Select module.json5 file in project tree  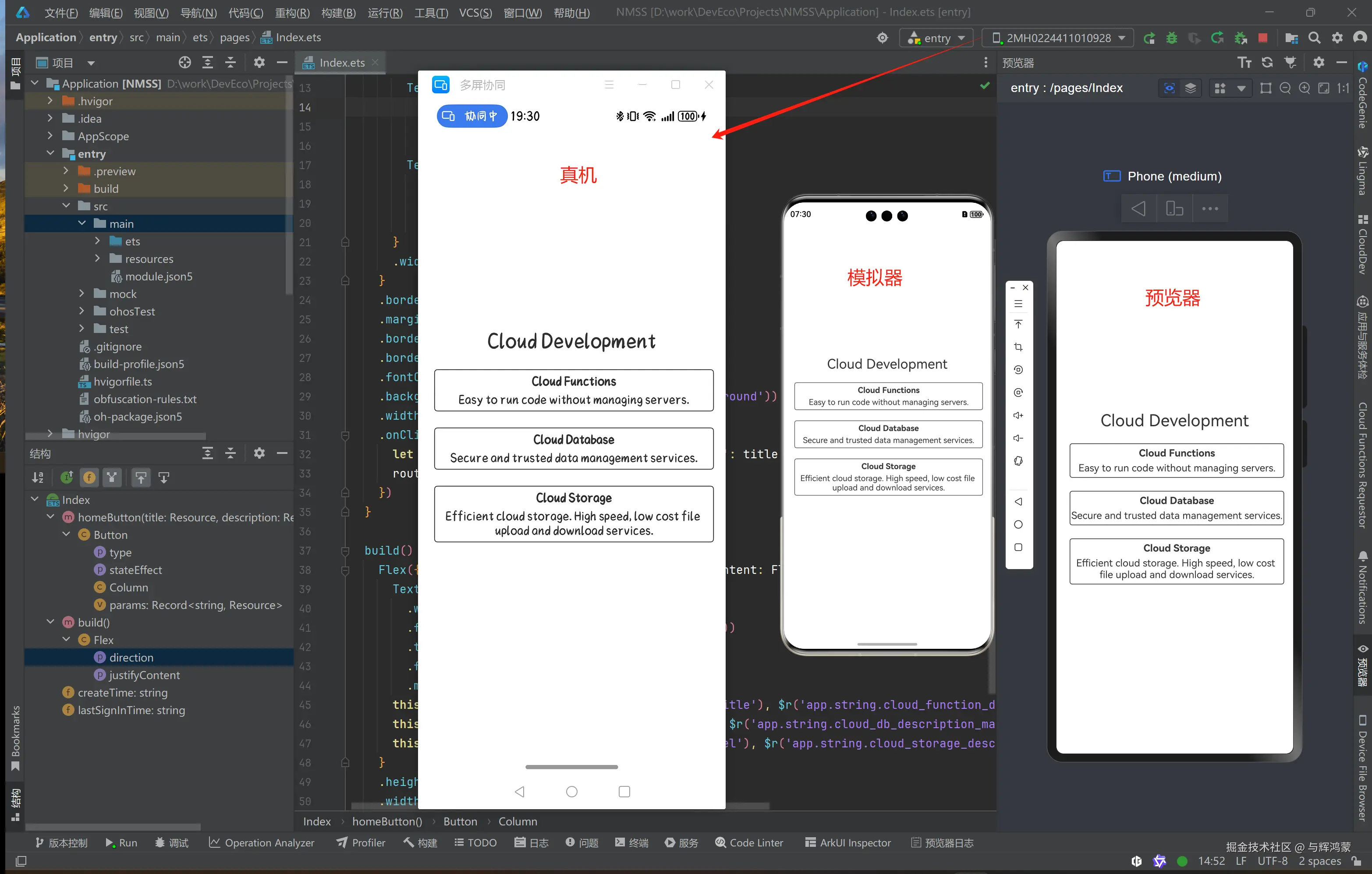(x=158, y=276)
